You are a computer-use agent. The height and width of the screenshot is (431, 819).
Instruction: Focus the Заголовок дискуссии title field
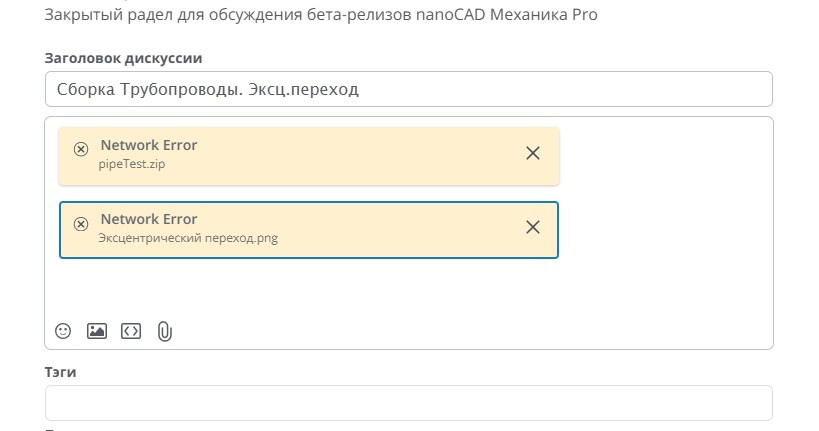[x=408, y=89]
